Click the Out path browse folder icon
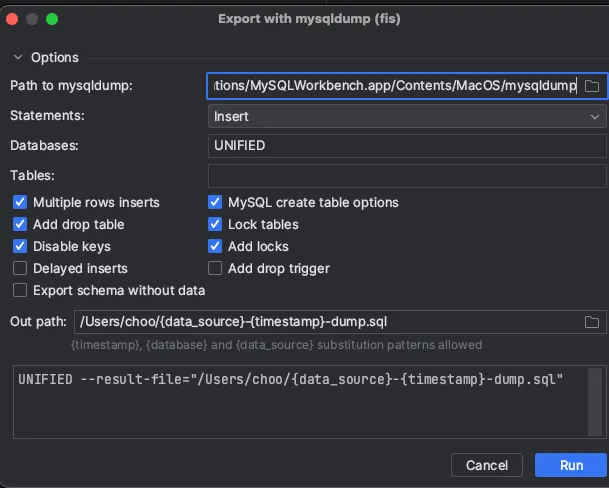The height and width of the screenshot is (488, 609). tap(591, 321)
